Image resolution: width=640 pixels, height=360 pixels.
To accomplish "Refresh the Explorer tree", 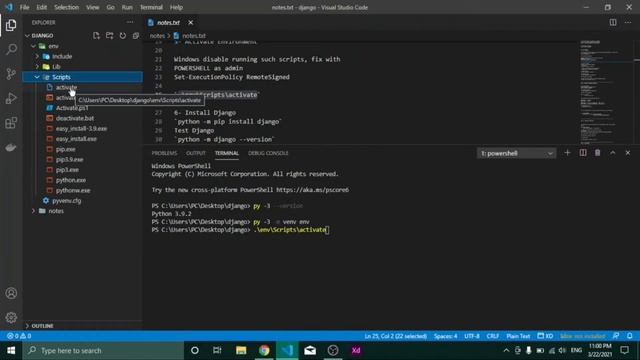I will (122, 36).
